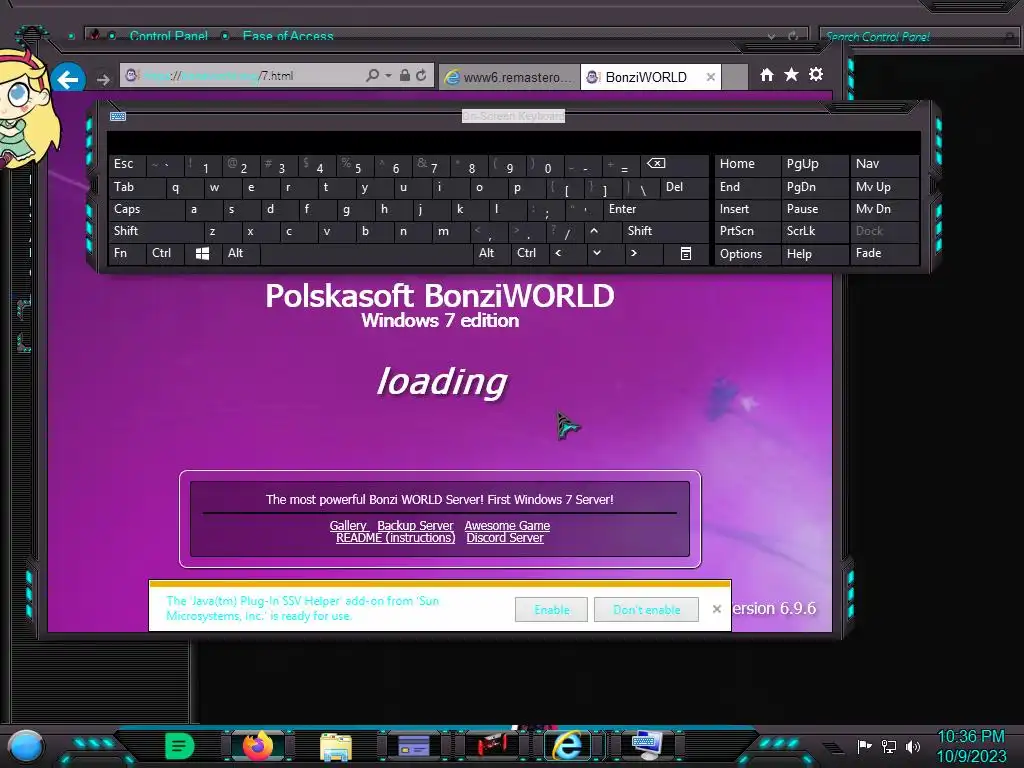
Task: Click the space bar on keyboard
Action: (366, 253)
